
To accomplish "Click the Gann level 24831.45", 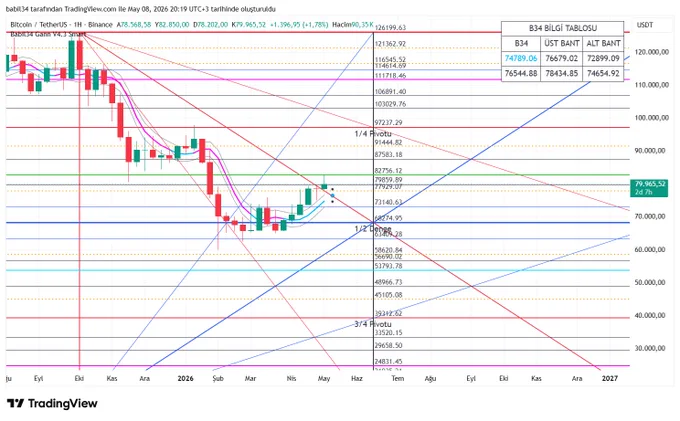I will coord(389,361).
